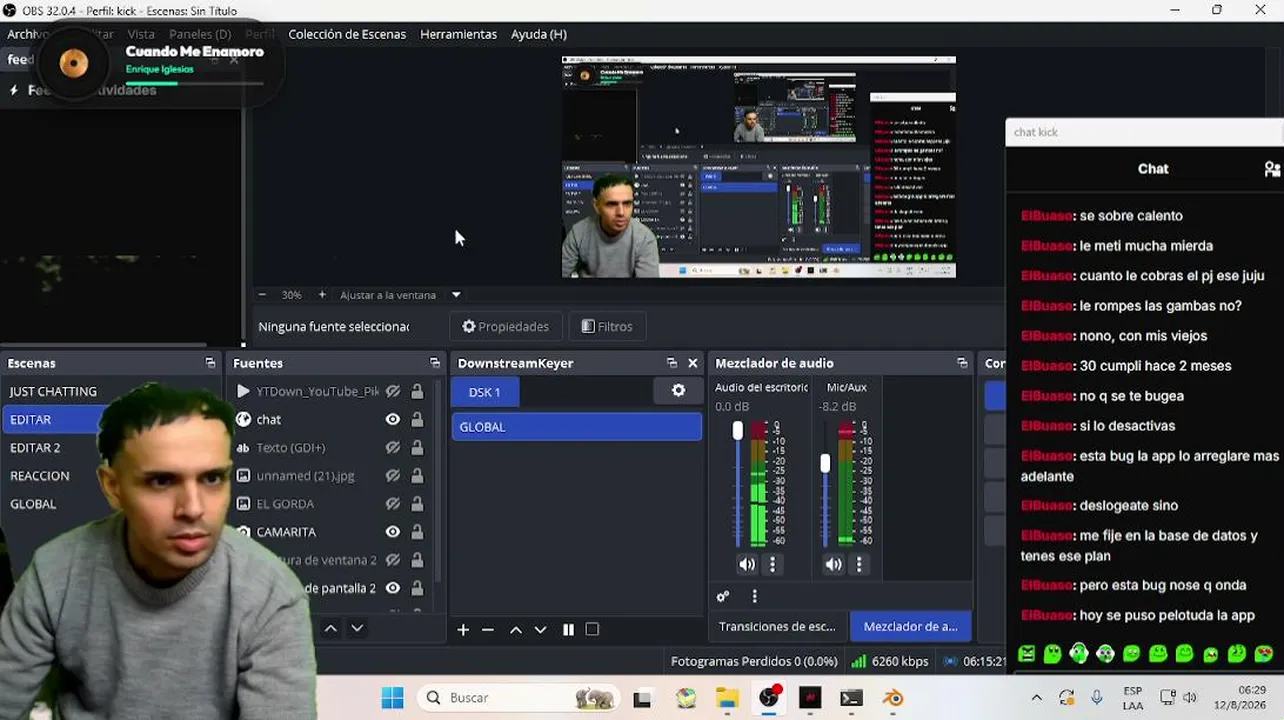Close the DownstreamKeyer dock
The image size is (1284, 720).
pos(693,363)
